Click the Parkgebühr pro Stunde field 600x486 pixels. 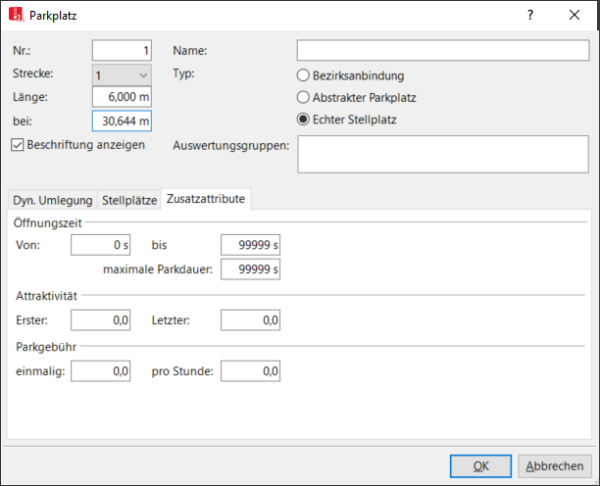(x=250, y=371)
